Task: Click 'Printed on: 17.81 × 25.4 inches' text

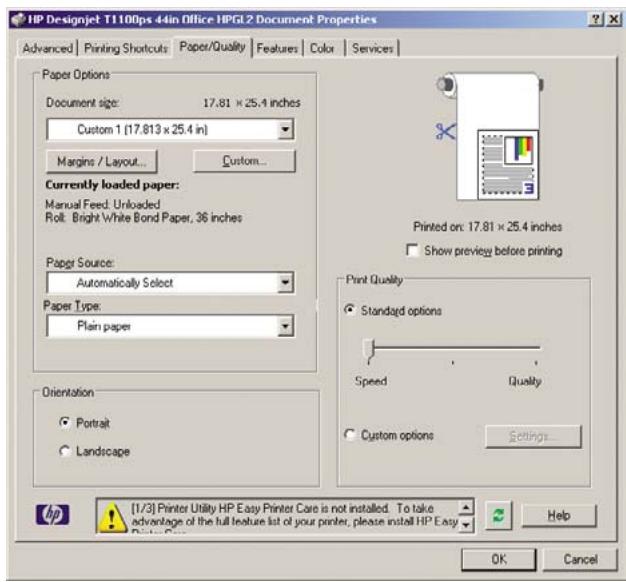Action: click(x=487, y=227)
